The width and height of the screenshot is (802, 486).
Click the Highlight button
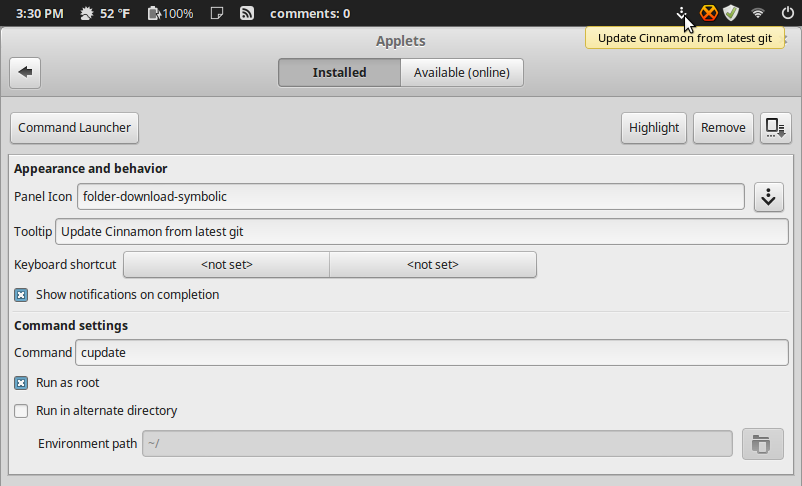click(654, 128)
